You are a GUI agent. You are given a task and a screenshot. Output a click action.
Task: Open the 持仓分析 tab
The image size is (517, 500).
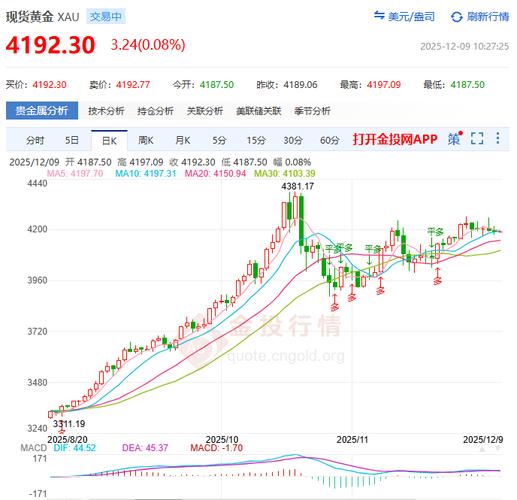pos(155,111)
